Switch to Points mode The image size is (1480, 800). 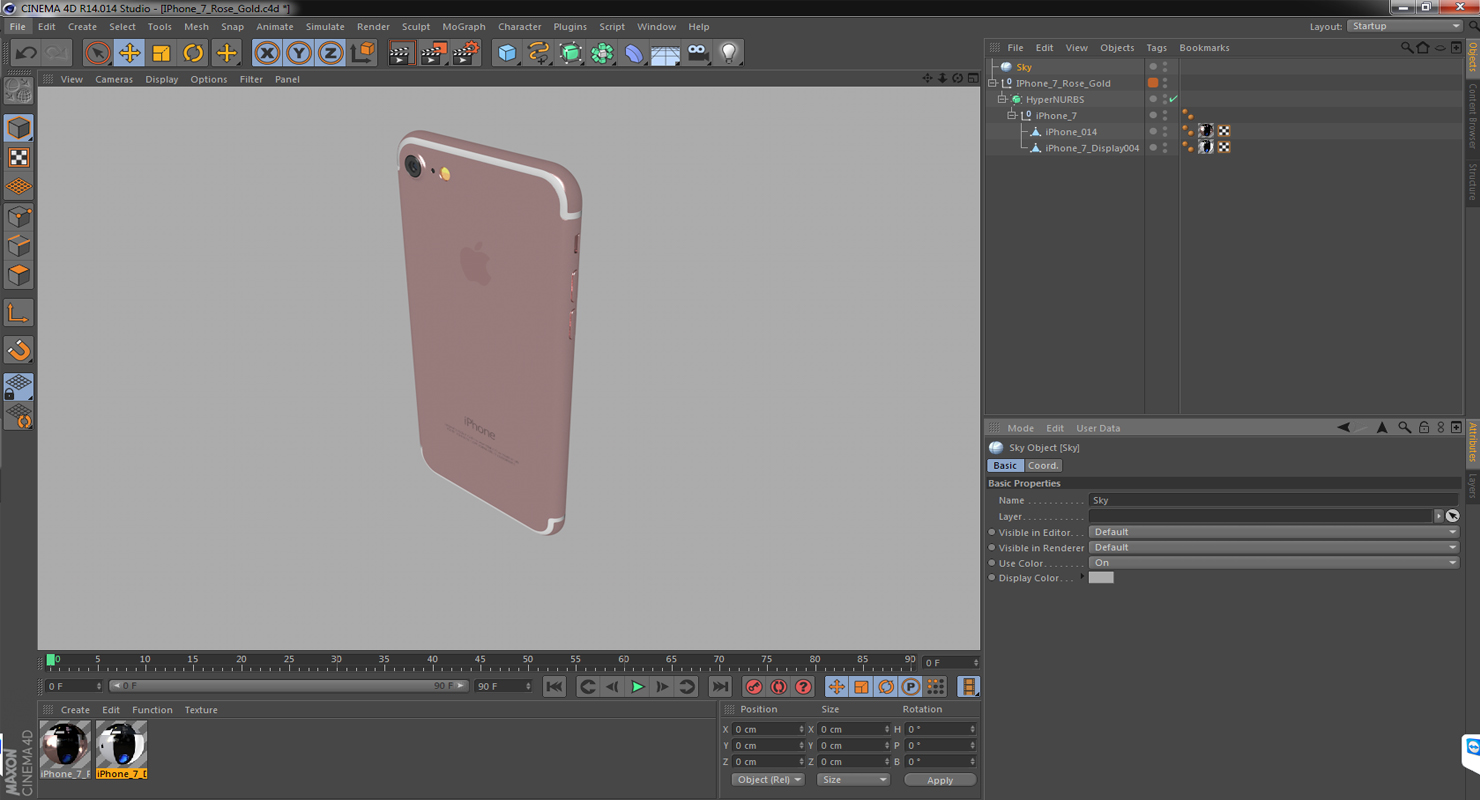[x=19, y=216]
